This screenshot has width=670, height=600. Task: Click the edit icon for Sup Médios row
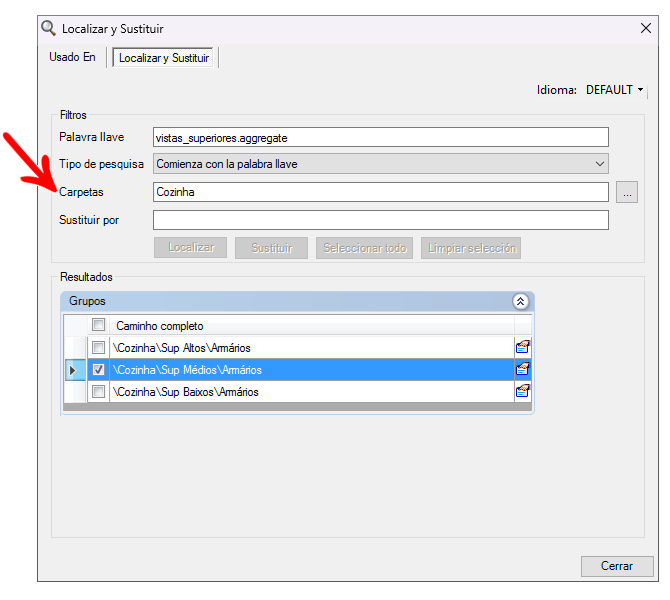(523, 370)
